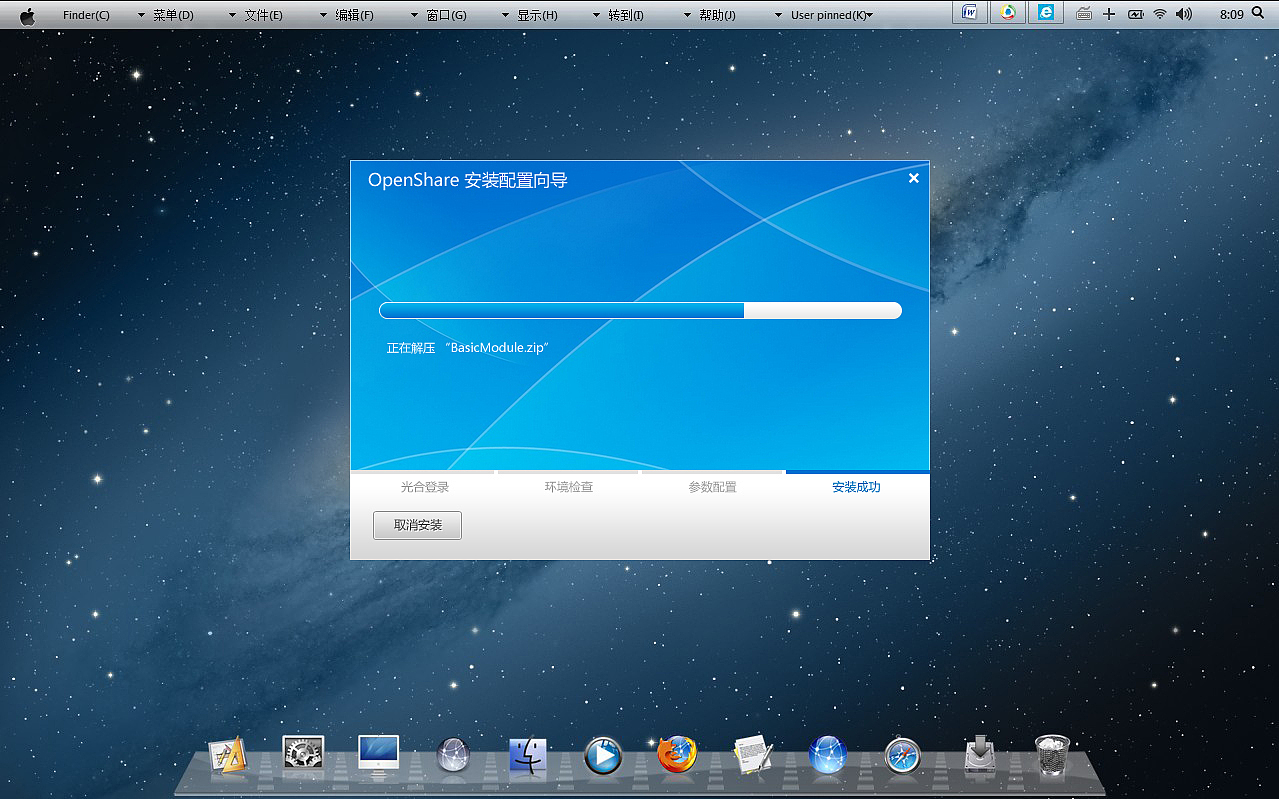Open the ruler-and-pencil Applications icon in the dock
The image size is (1279, 799).
[228, 755]
